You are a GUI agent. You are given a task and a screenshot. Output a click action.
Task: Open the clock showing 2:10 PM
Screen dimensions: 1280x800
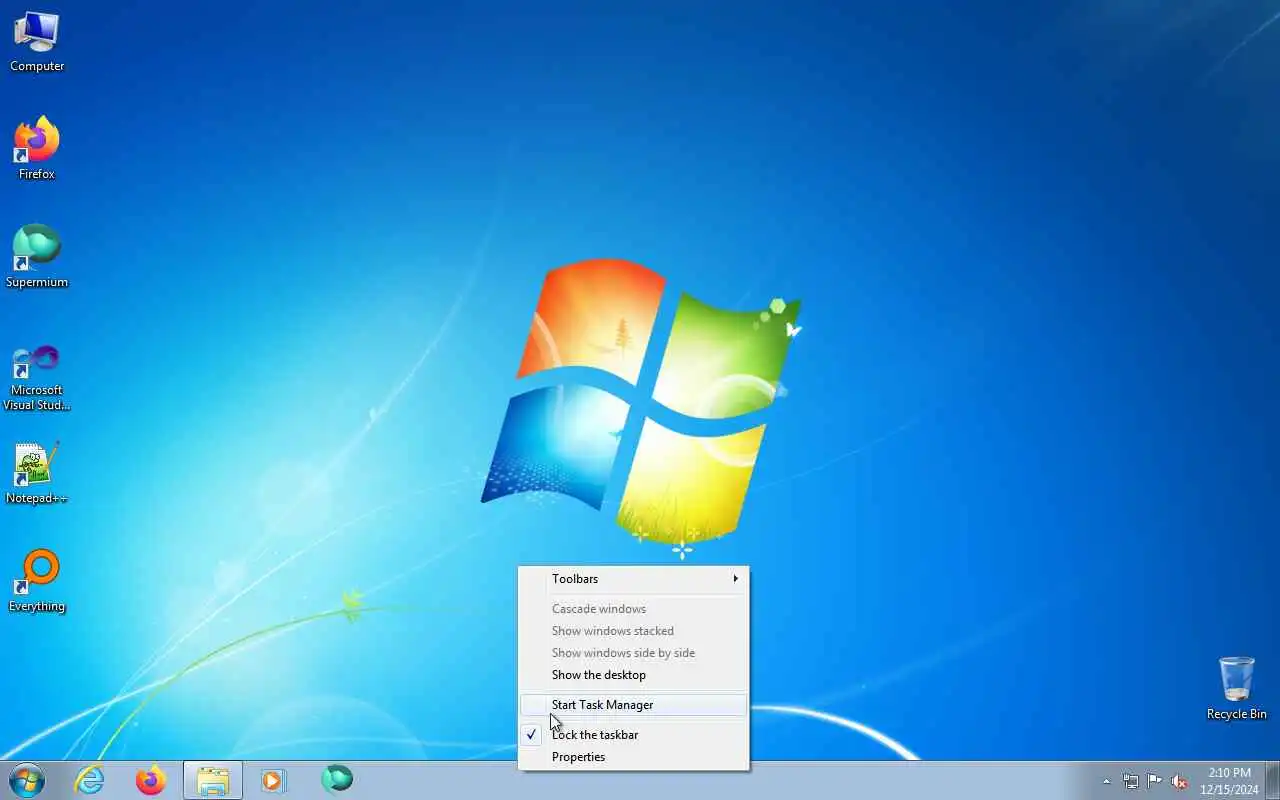(x=1229, y=780)
